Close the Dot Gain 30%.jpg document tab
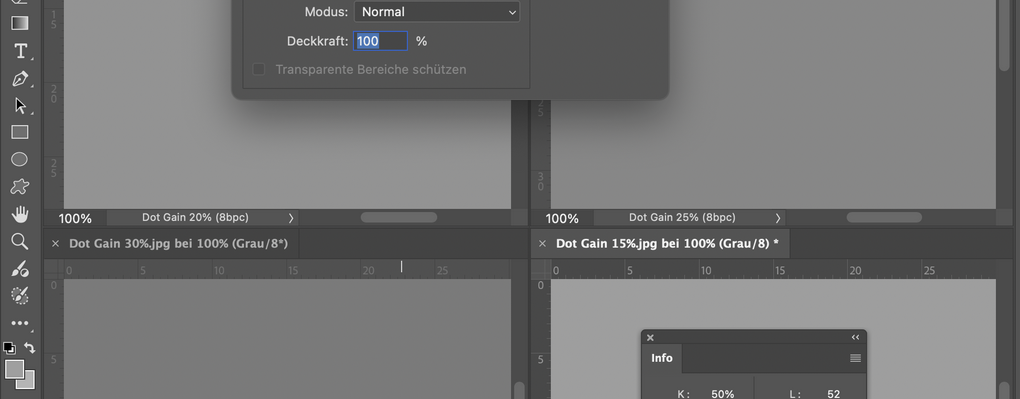The height and width of the screenshot is (399, 1020). 55,243
